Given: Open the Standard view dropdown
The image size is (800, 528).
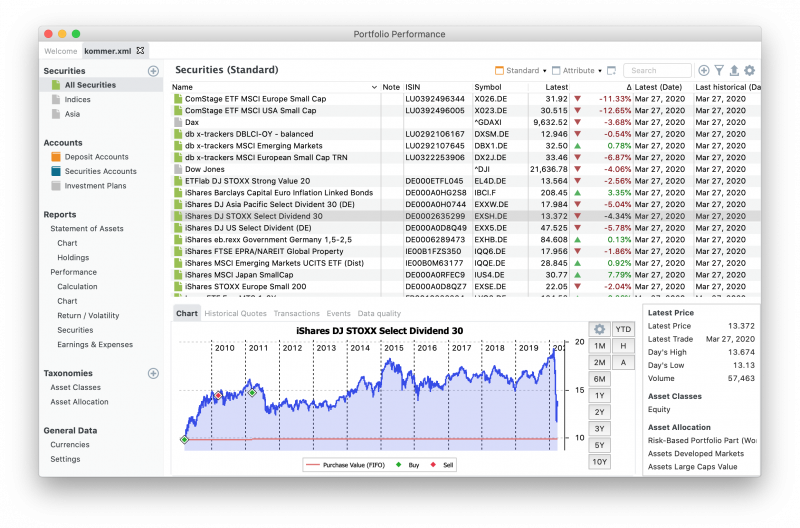Looking at the screenshot, I should [x=521, y=70].
